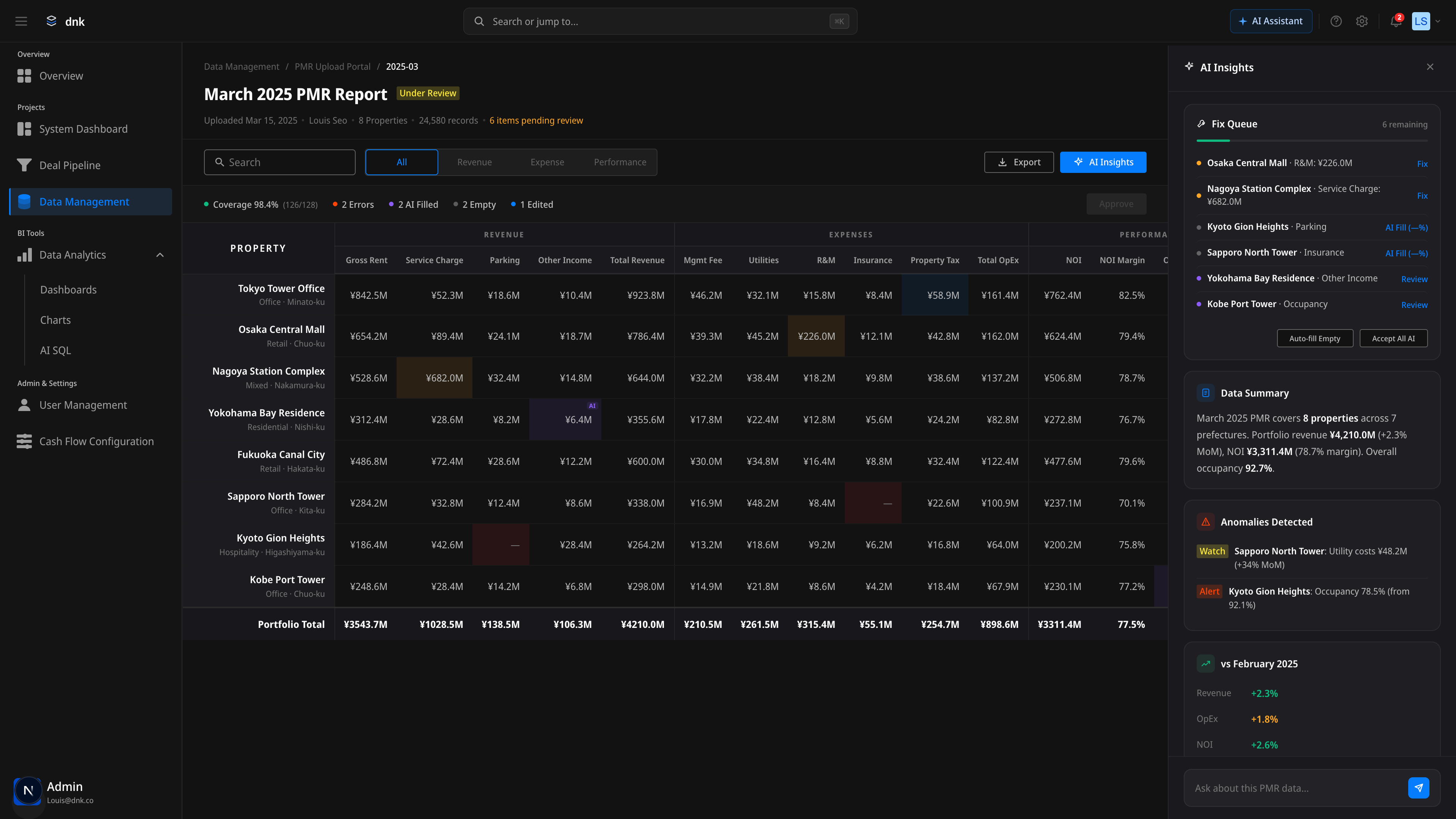Open Deal Pipeline funnel icon
This screenshot has width=1456, height=819.
24,165
